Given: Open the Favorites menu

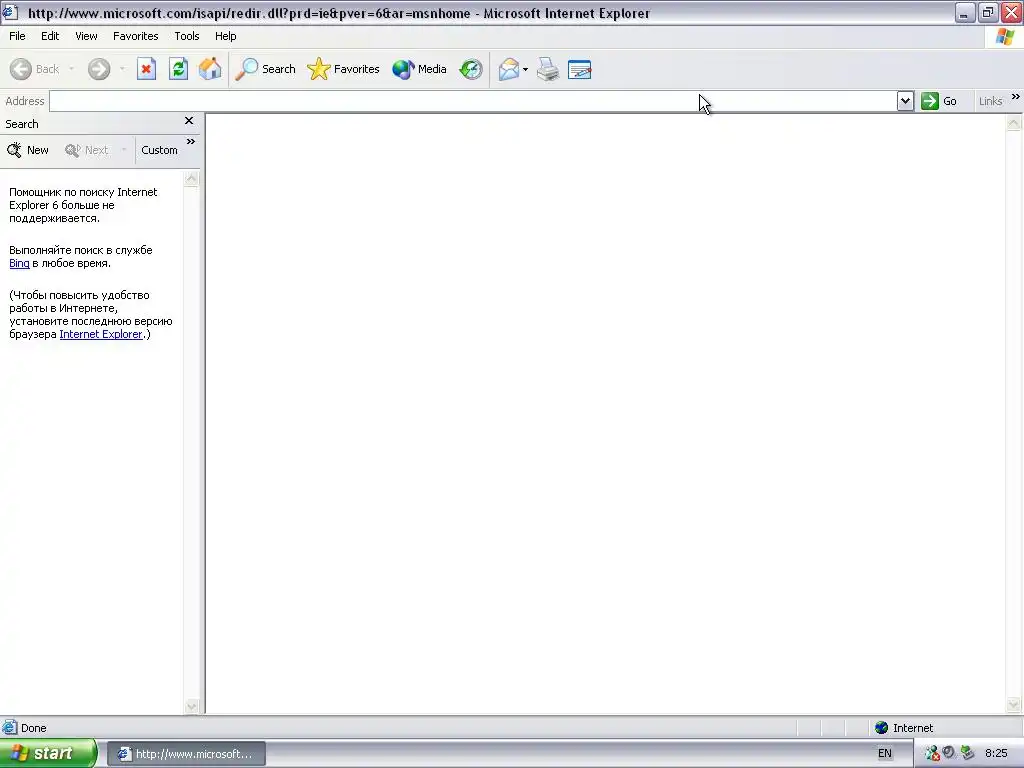Looking at the screenshot, I should coord(135,36).
